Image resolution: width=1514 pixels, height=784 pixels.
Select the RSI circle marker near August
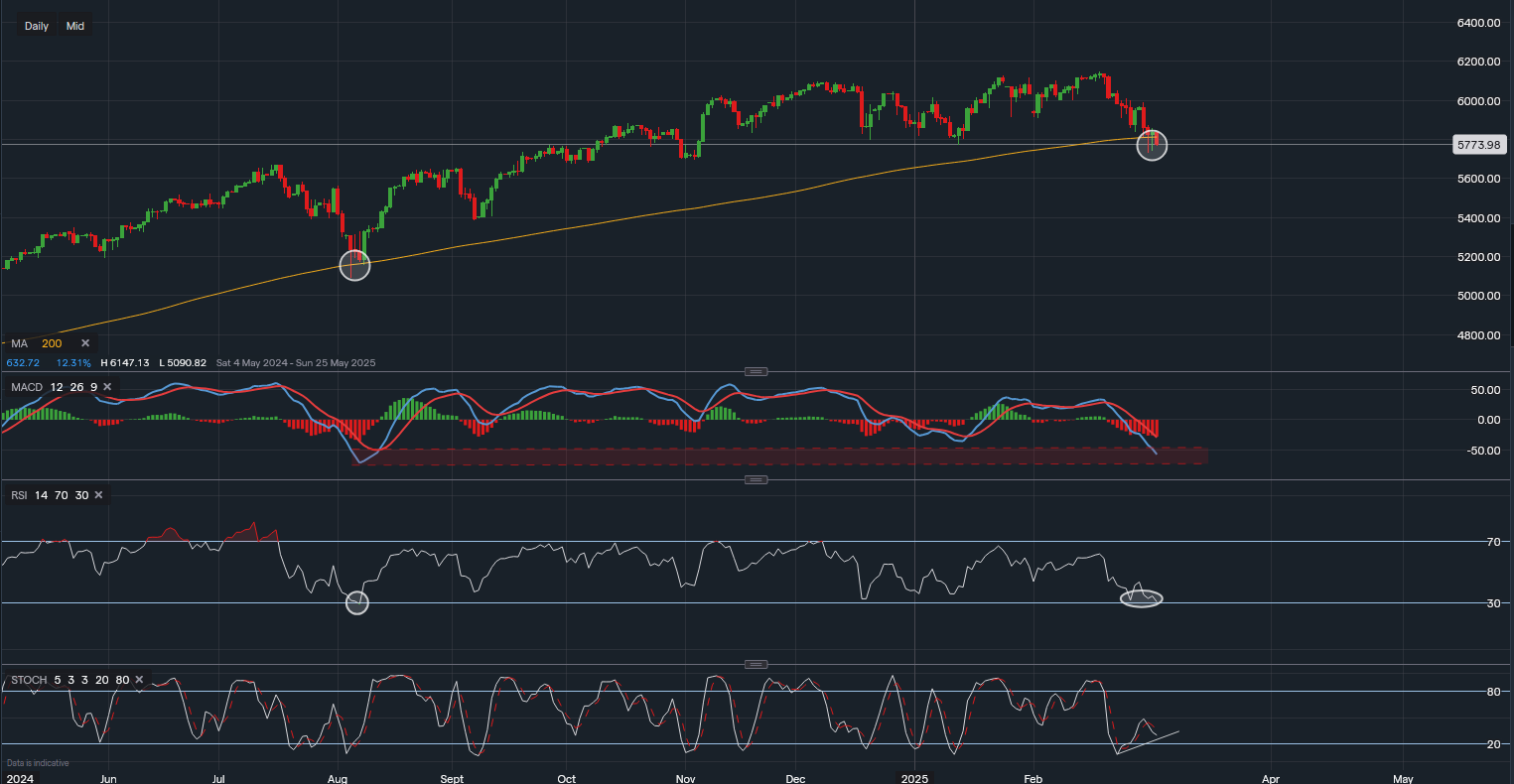pos(357,602)
